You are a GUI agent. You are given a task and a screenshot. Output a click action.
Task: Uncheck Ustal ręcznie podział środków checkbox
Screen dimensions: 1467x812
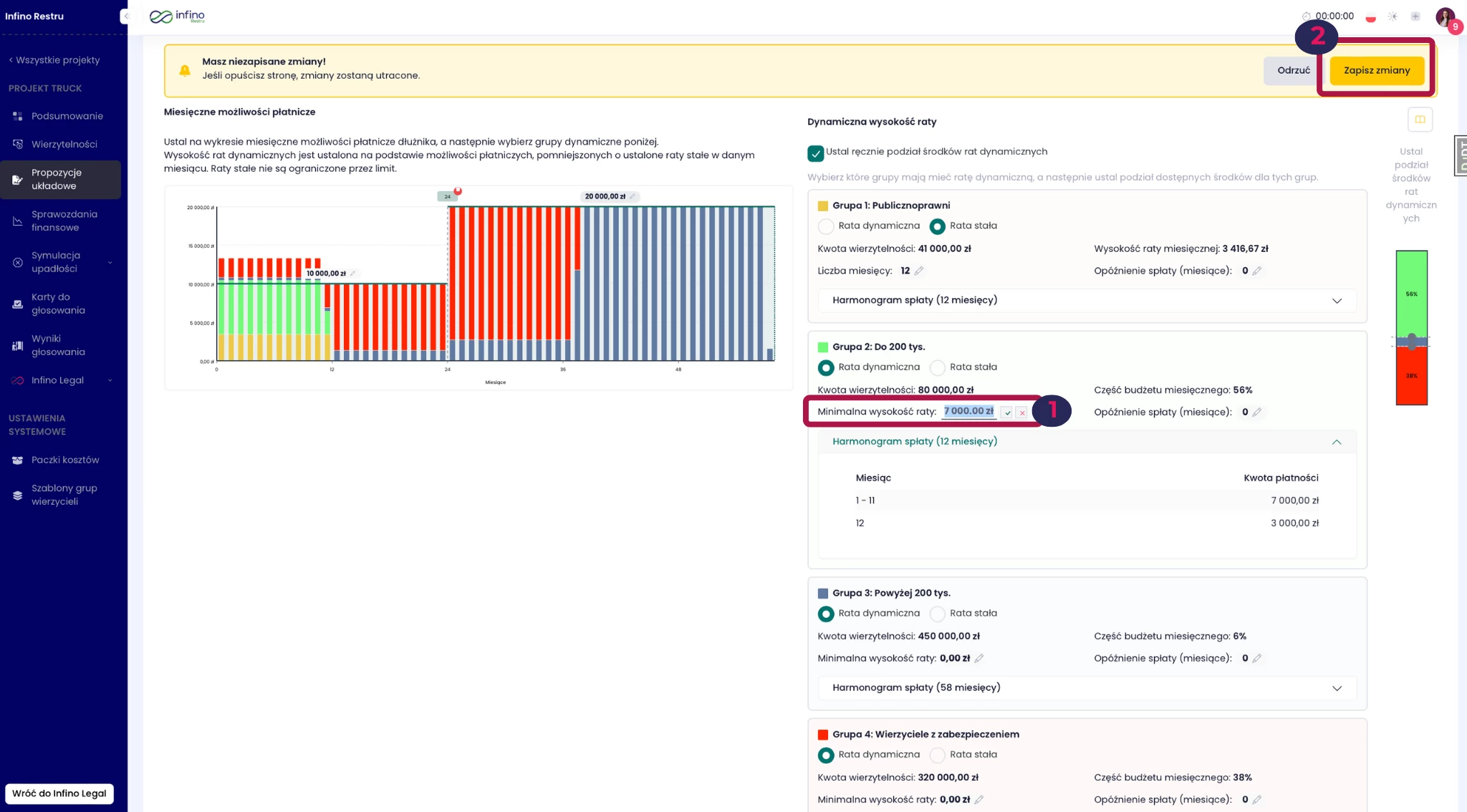pos(815,153)
